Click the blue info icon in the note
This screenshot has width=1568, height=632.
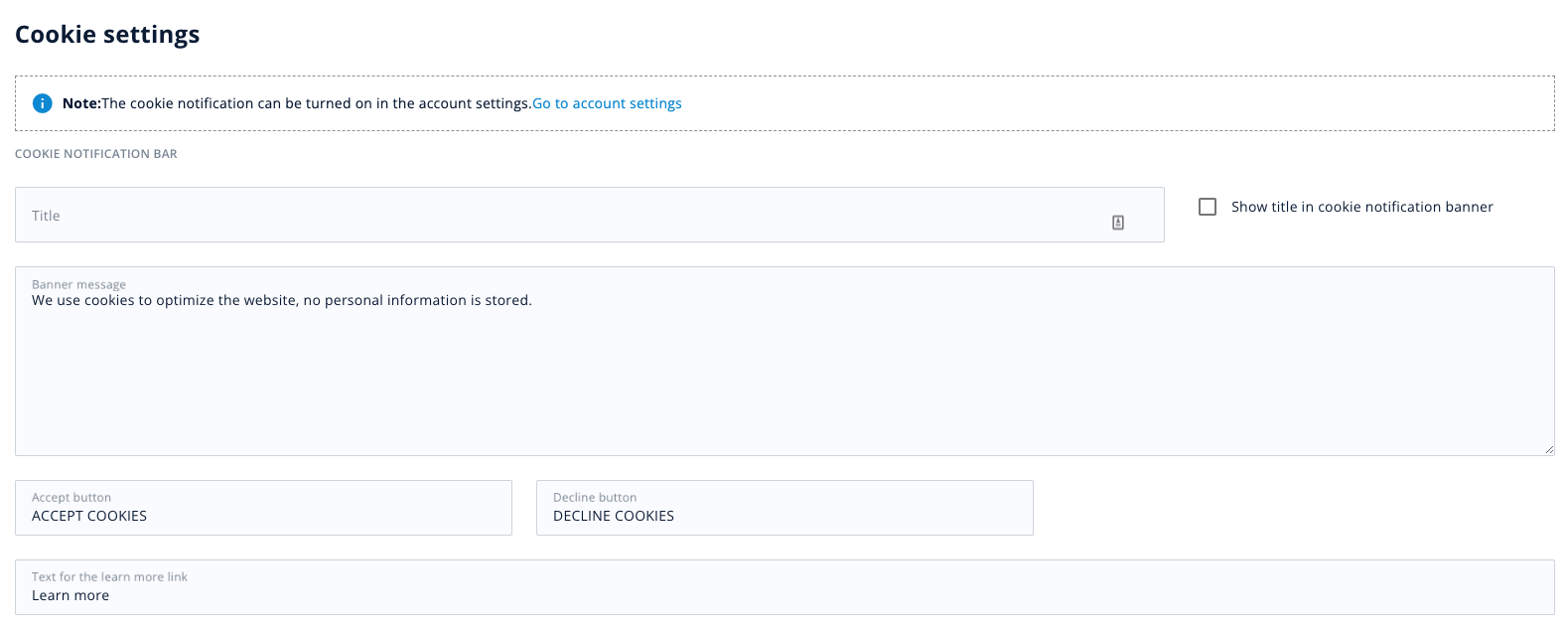point(43,103)
